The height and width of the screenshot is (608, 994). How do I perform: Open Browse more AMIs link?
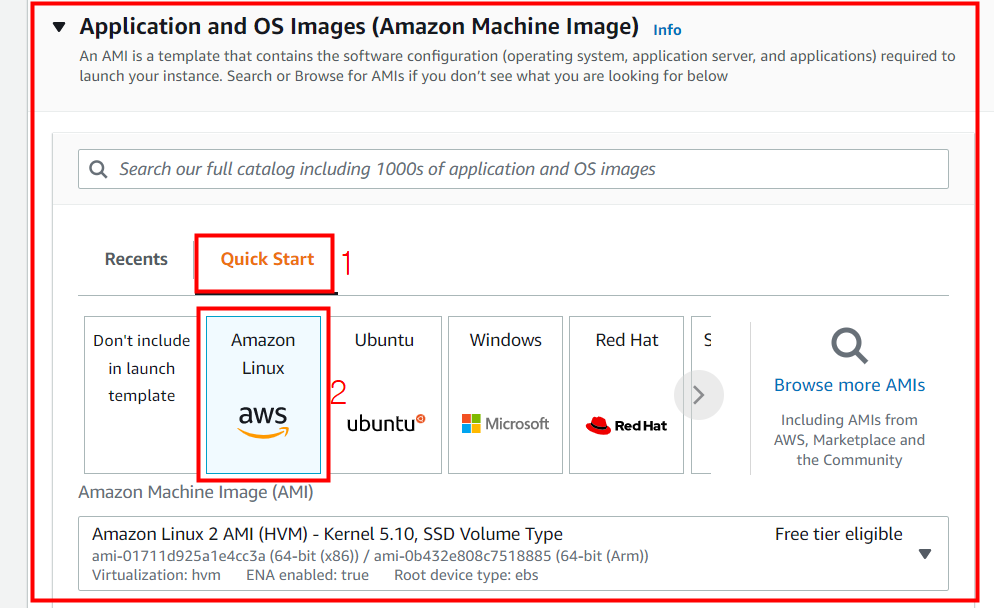[x=849, y=385]
